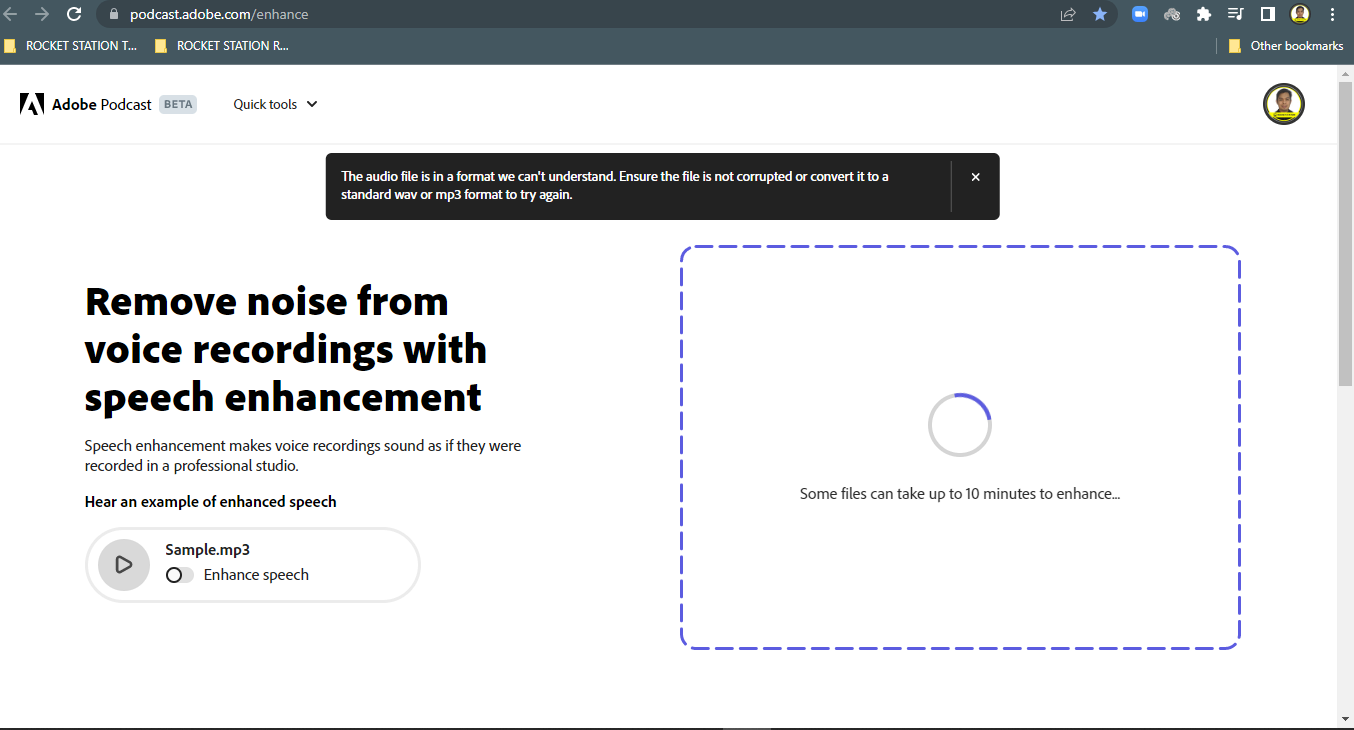Image resolution: width=1354 pixels, height=730 pixels.
Task: Click the BETA label next to Adobe Podcast
Action: 178,104
